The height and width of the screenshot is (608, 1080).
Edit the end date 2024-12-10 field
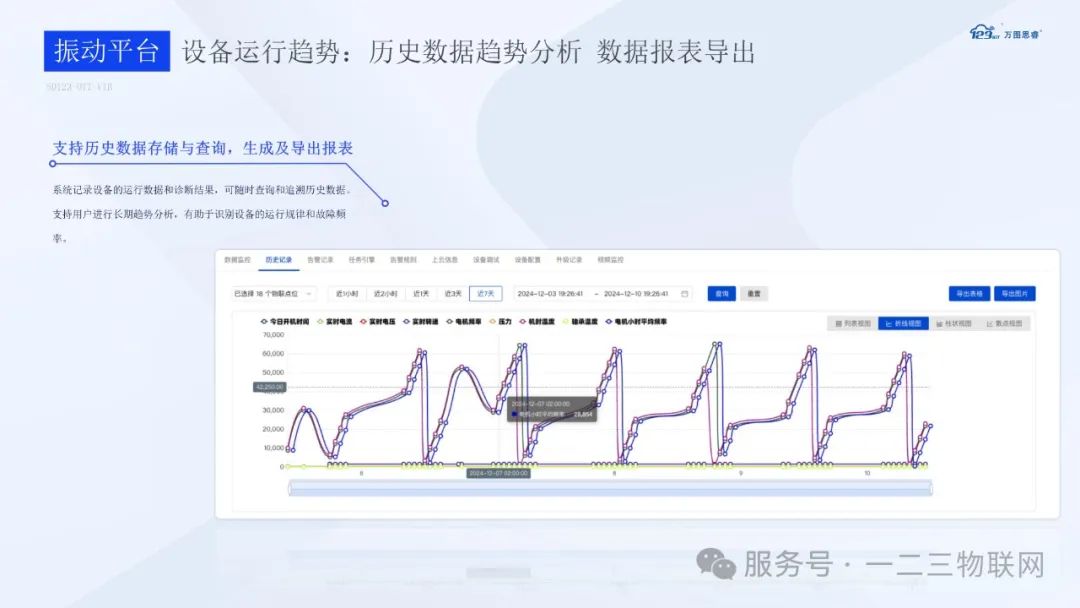click(636, 293)
